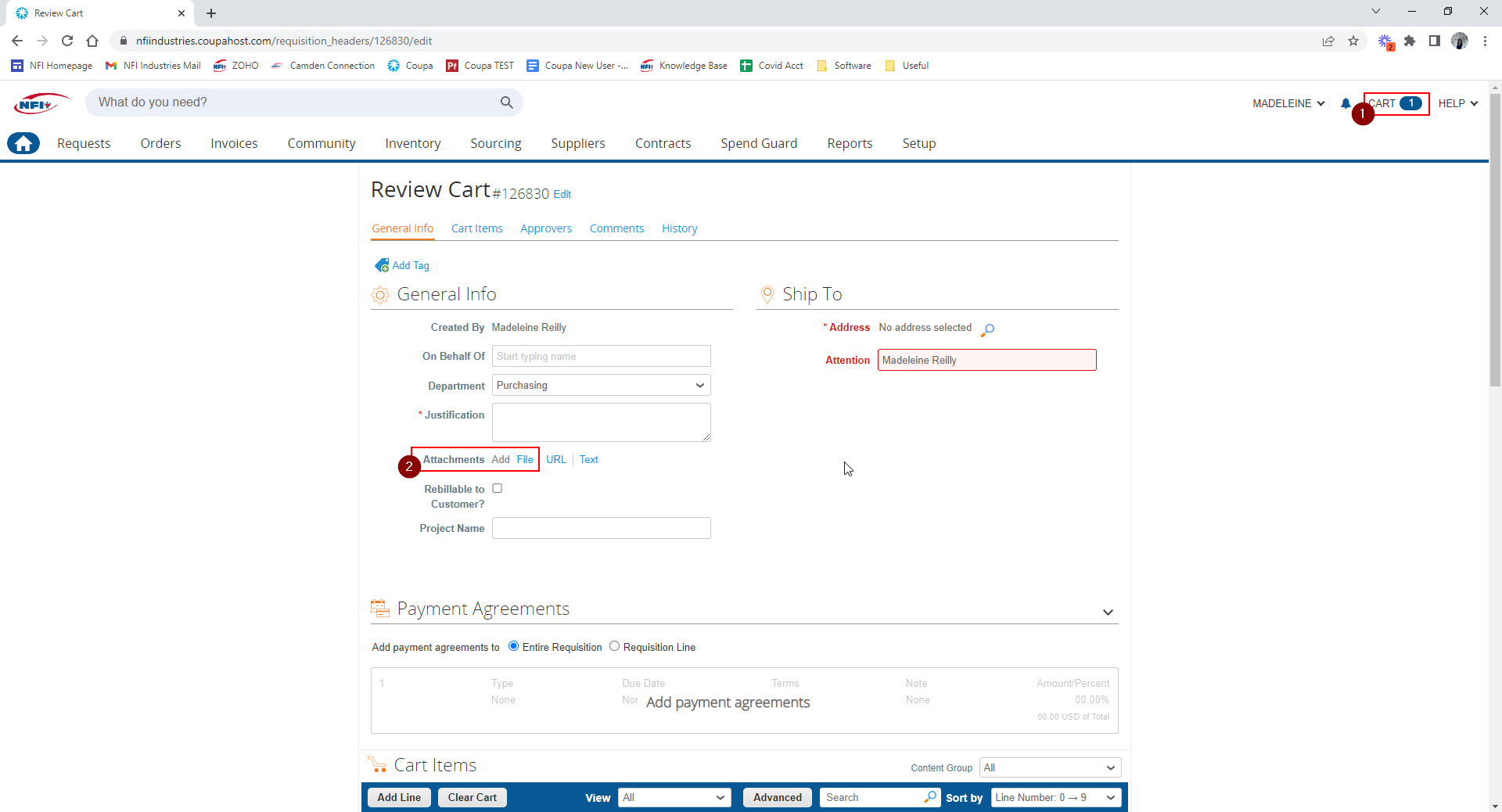Viewport: 1502px width, 812px height.
Task: Open the View filter dropdown
Action: (674, 797)
